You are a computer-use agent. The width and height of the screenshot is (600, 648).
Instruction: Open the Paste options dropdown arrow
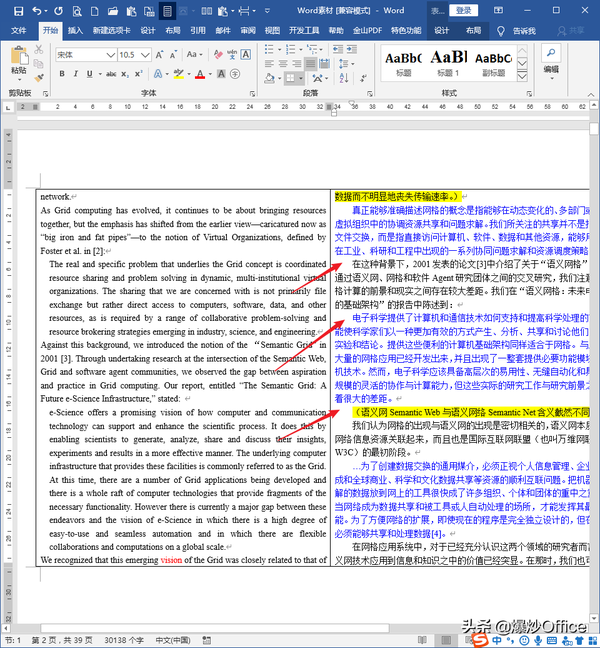pyautogui.click(x=19, y=79)
